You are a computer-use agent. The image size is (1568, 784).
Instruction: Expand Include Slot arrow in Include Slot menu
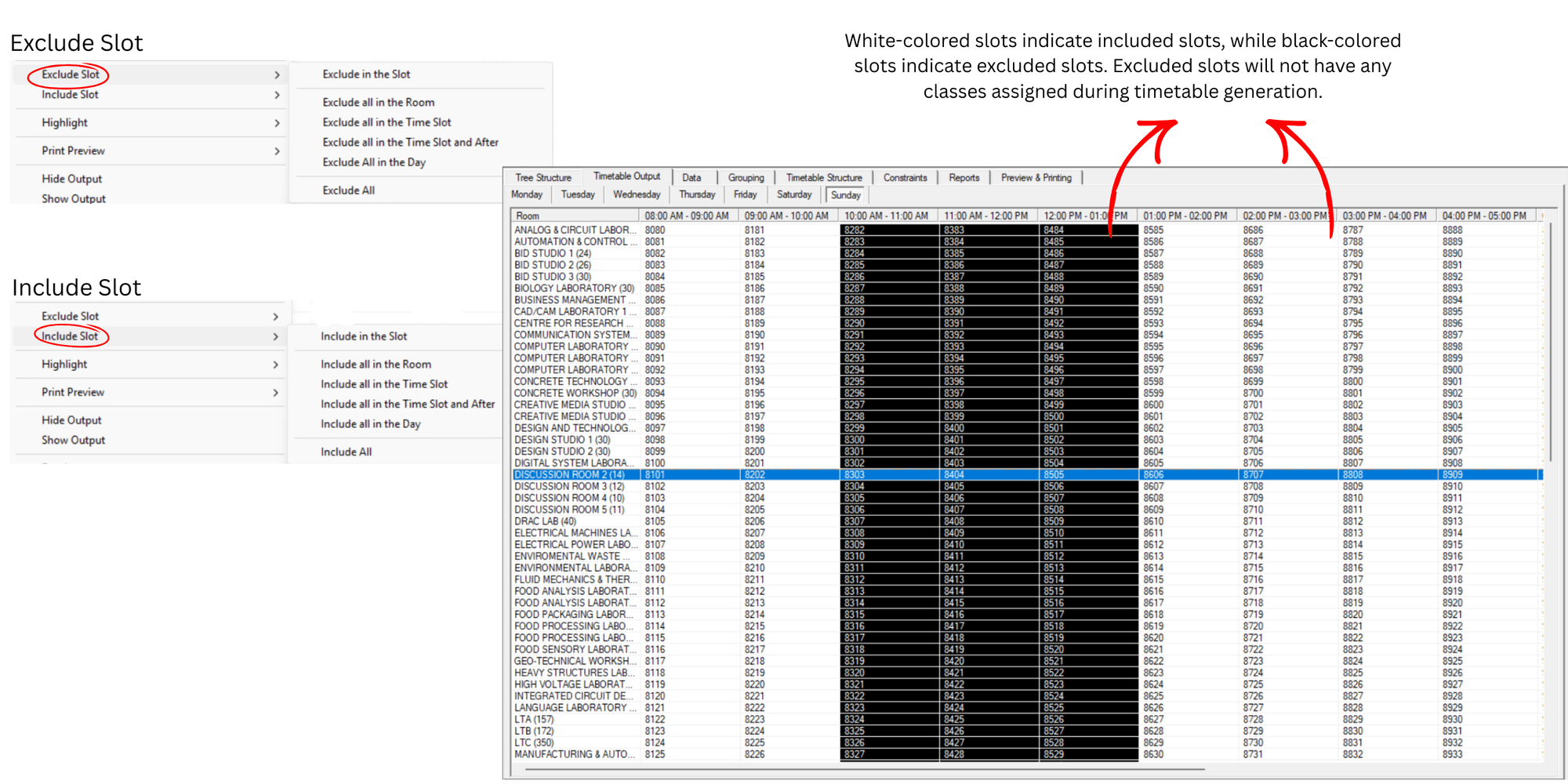(x=275, y=337)
